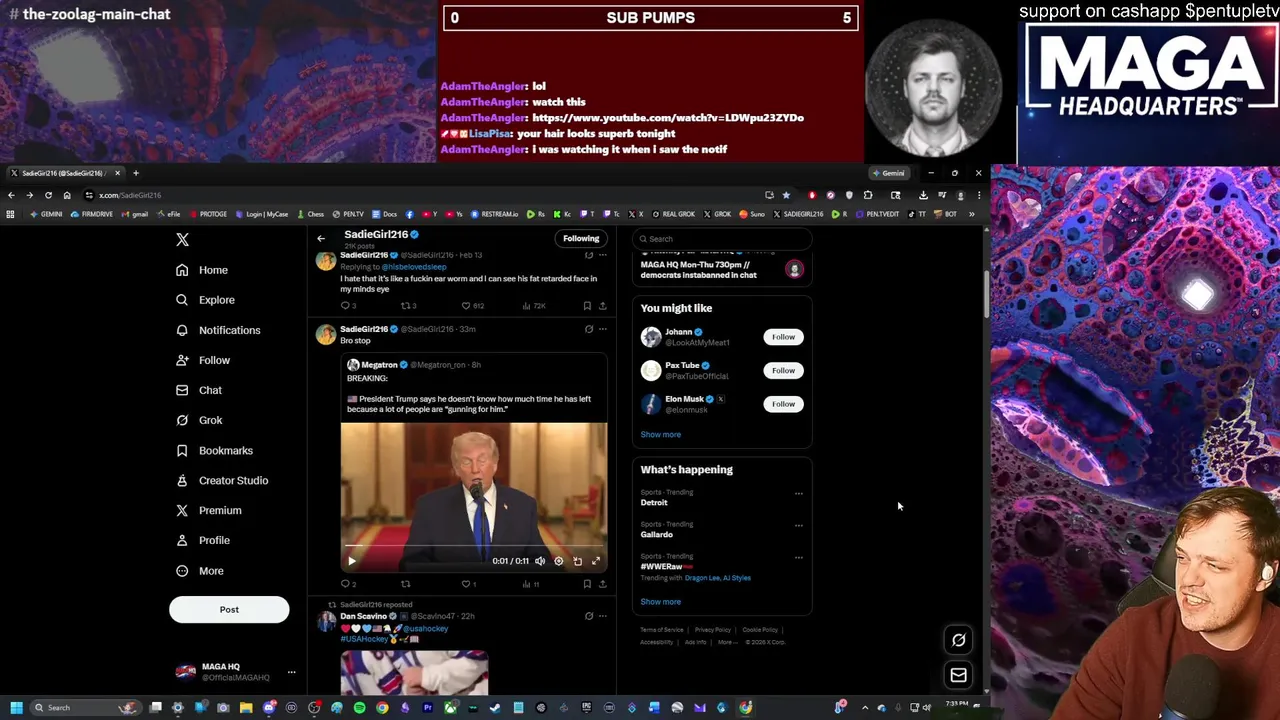
Task: Open the floating messages envelope button
Action: pos(958,676)
